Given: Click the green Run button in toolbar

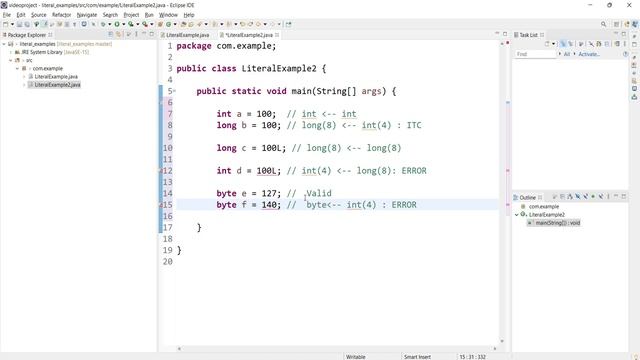Looking at the screenshot, I should pos(117,24).
